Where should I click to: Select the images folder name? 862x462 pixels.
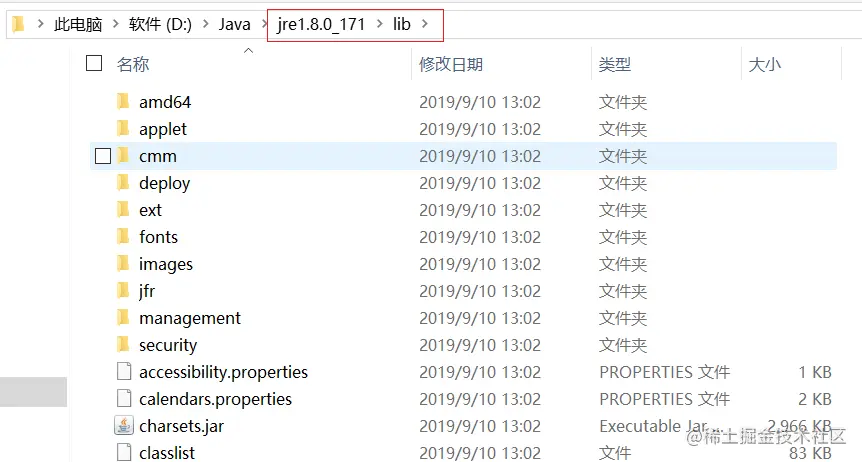point(165,265)
